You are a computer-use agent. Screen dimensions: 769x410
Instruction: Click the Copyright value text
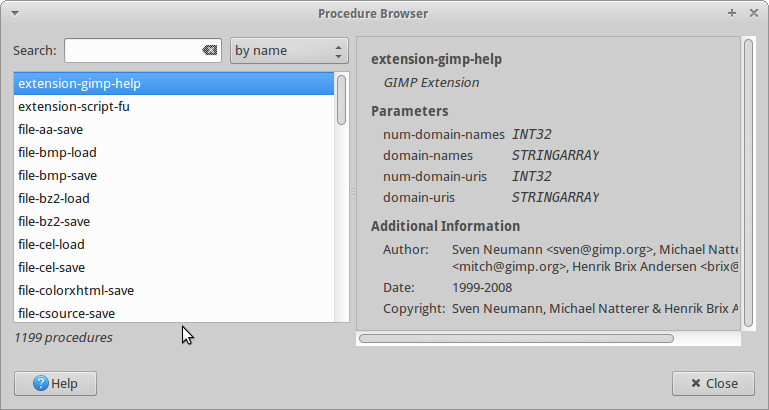[595, 308]
